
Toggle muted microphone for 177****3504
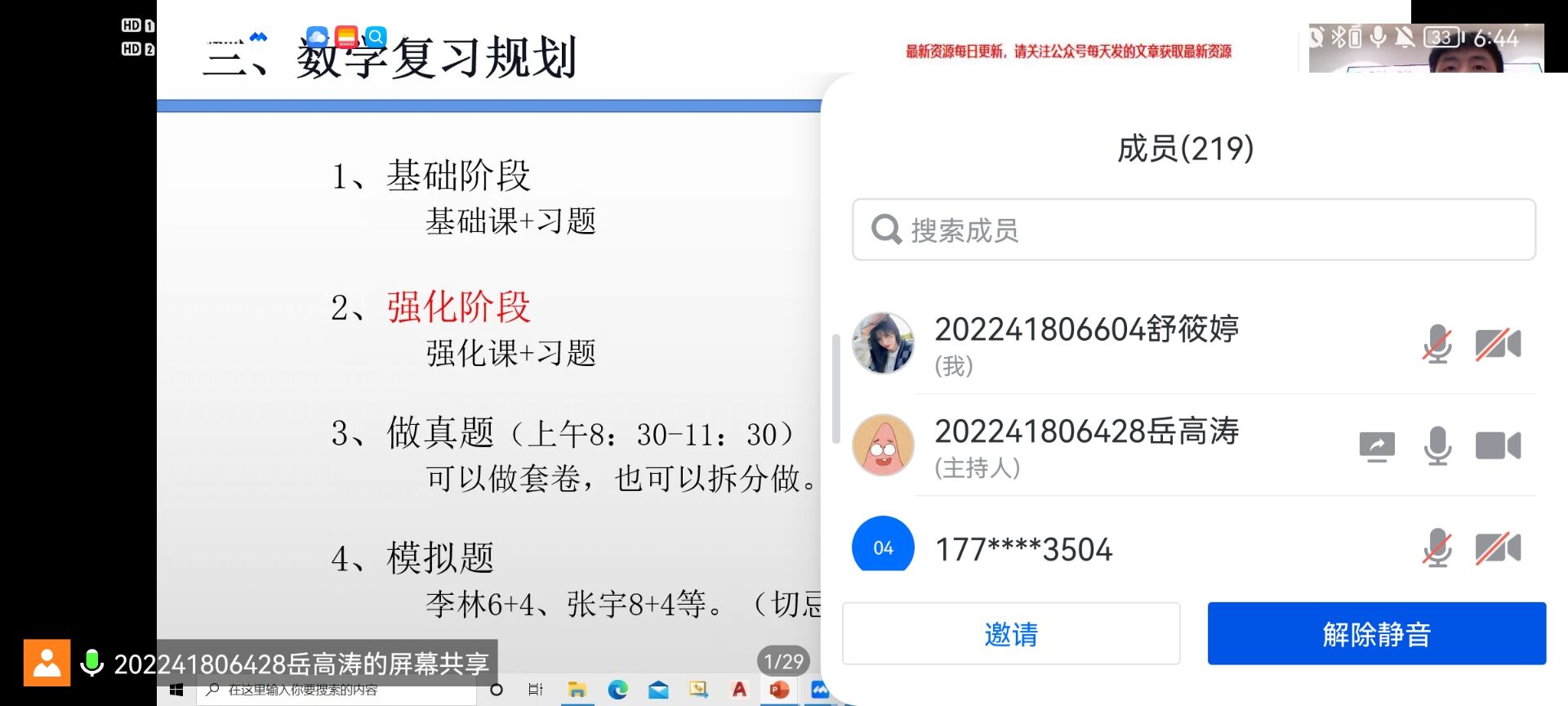[1437, 547]
